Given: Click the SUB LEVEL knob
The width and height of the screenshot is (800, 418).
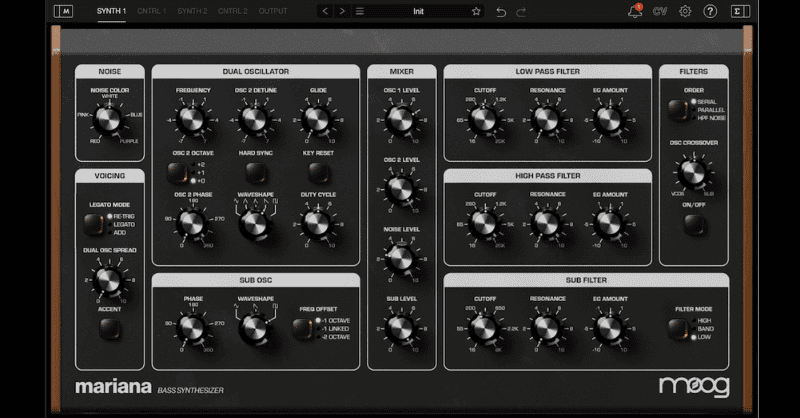Looking at the screenshot, I should [x=401, y=329].
